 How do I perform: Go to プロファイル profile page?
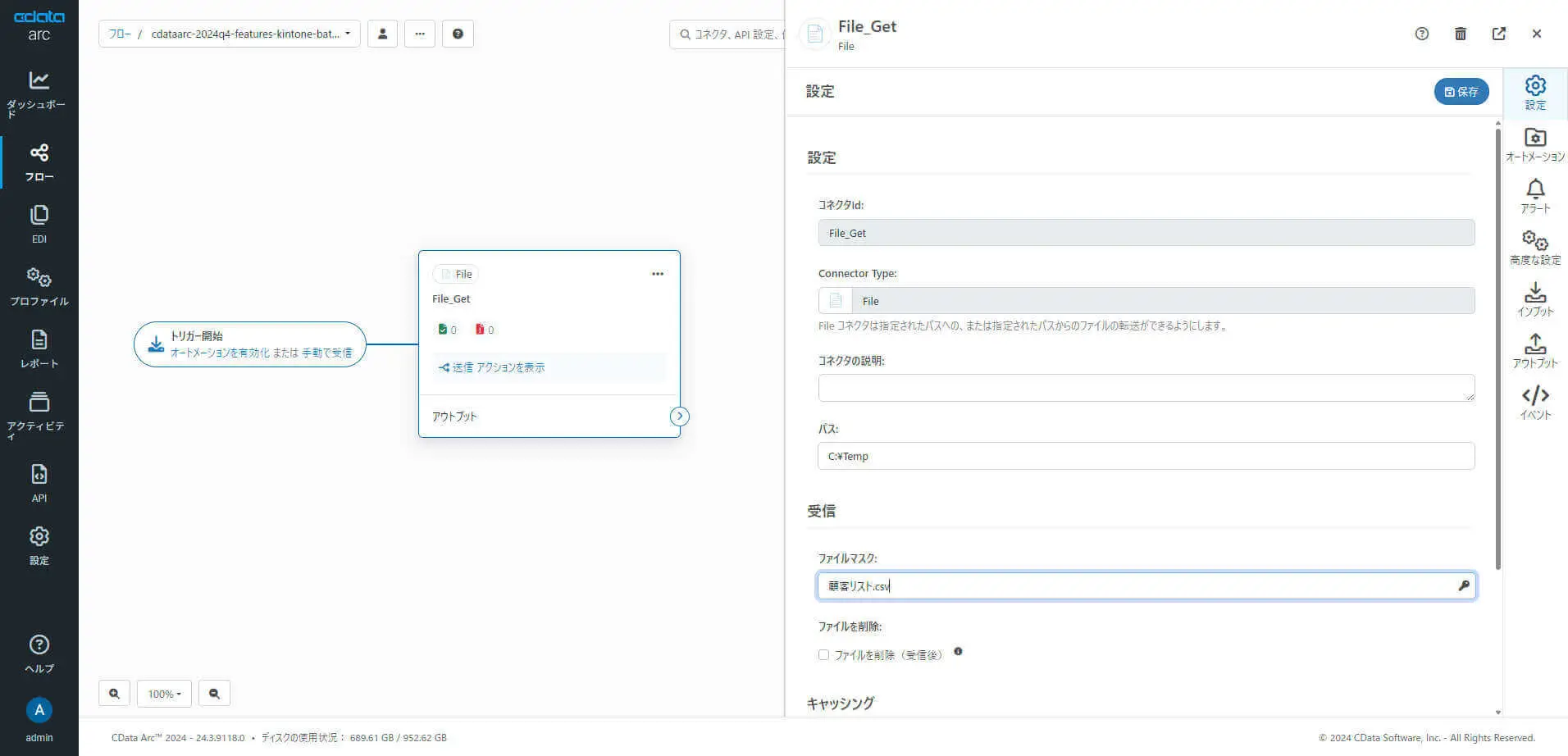tap(39, 286)
